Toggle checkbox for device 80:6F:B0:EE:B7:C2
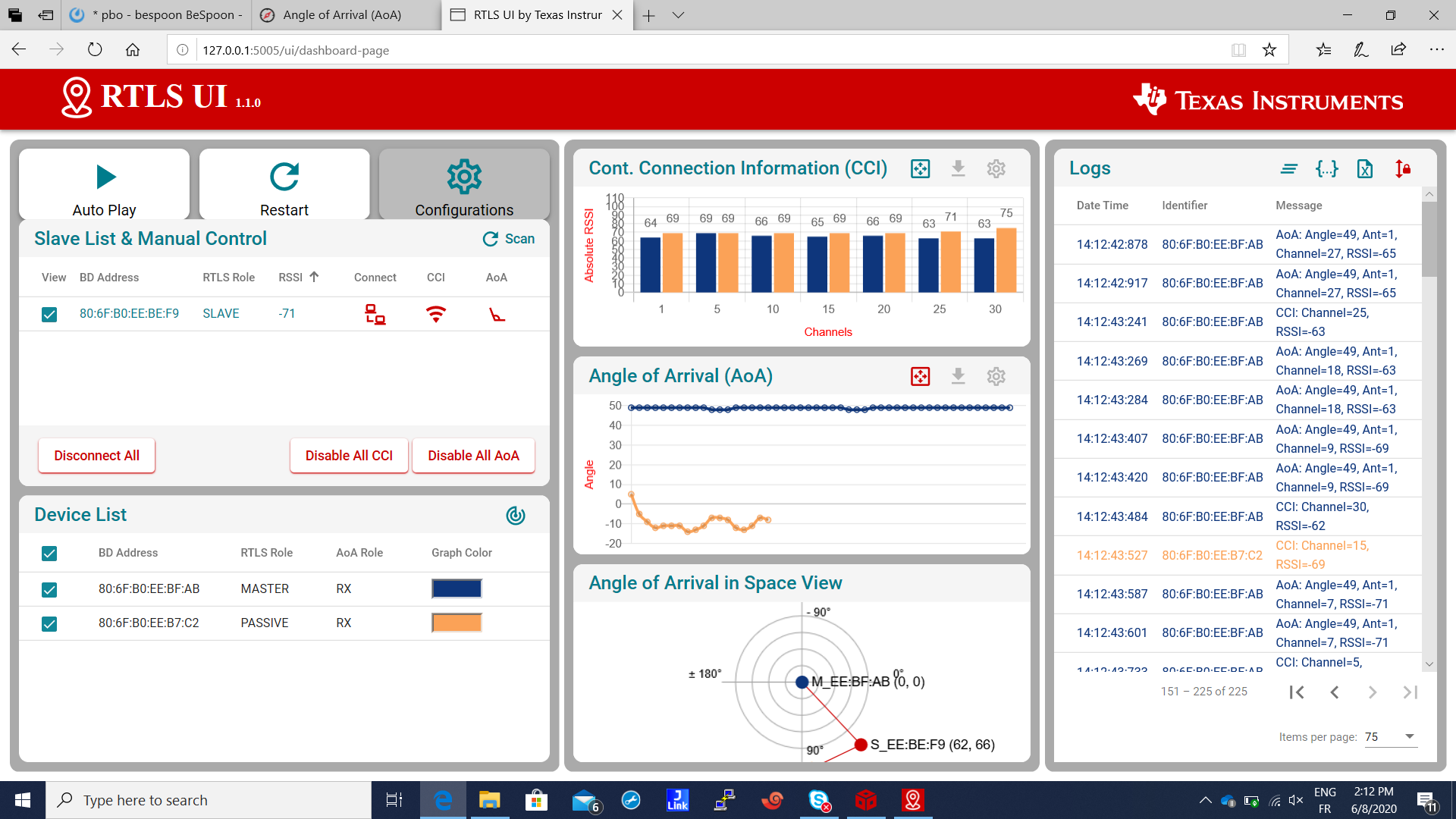1456x819 pixels. point(49,624)
